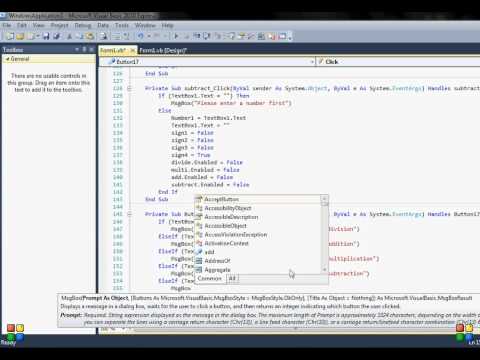Click the New Project toolbar icon
Screen dimensions: 480x360
10,36
